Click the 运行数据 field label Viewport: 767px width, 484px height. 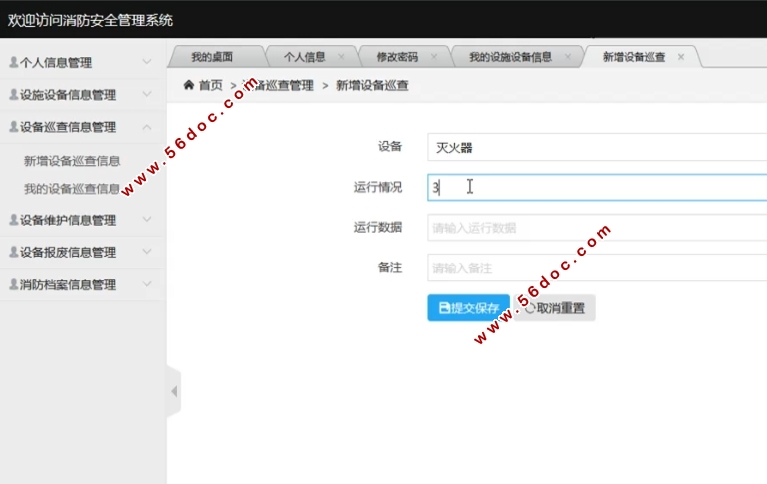click(x=378, y=228)
